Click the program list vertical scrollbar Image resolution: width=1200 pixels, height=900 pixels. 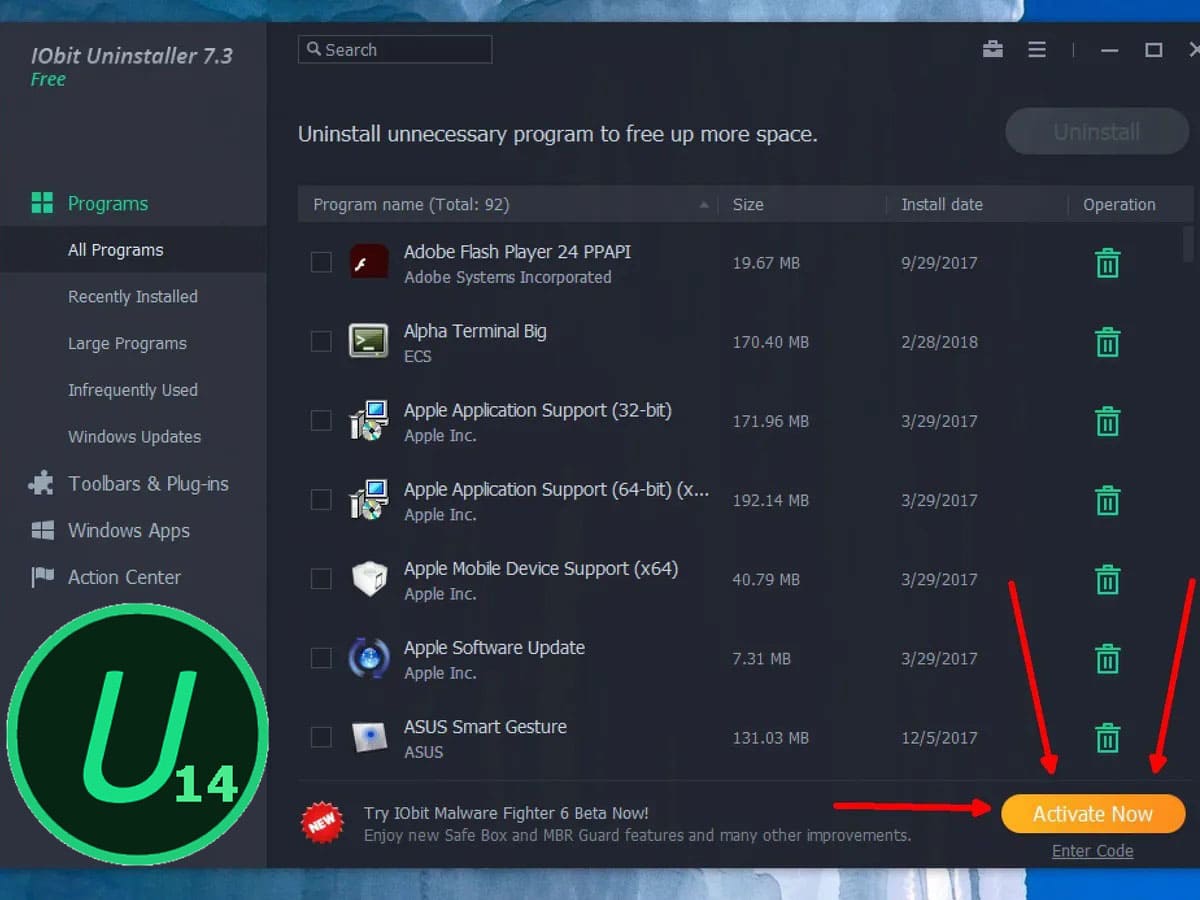(1189, 242)
